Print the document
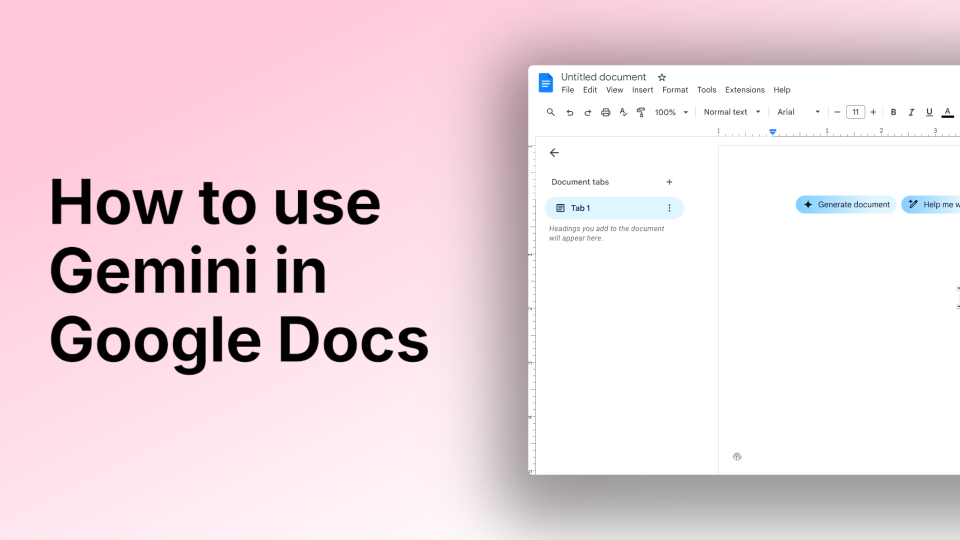960x540 pixels. [606, 112]
